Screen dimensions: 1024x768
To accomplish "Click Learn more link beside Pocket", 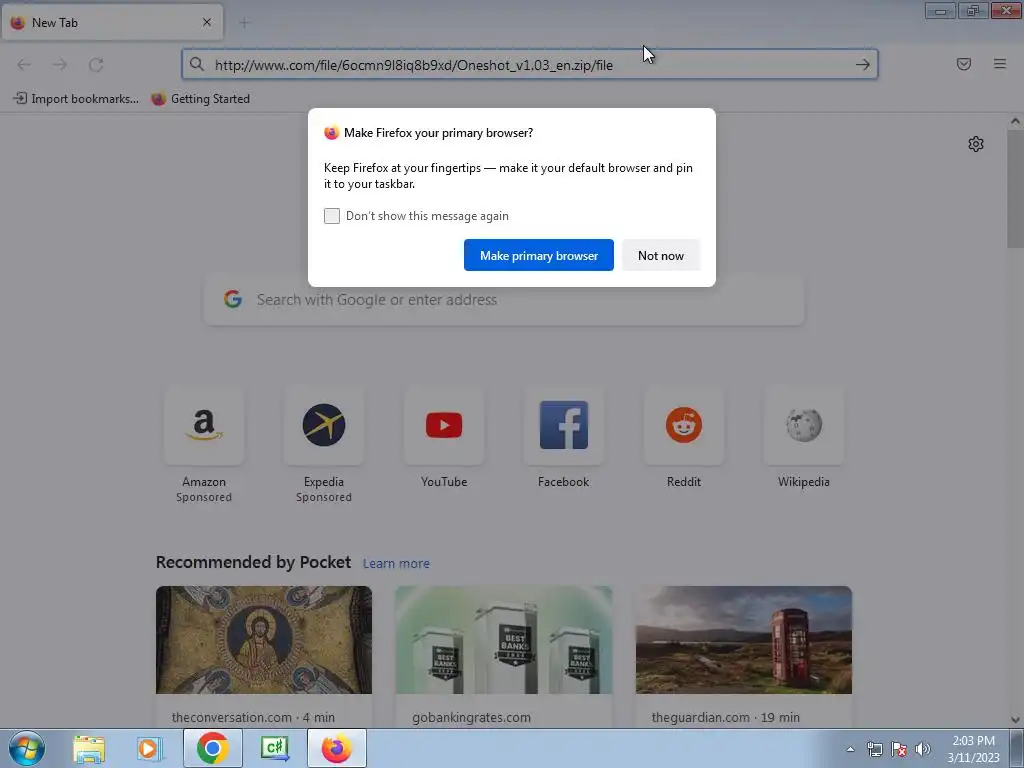I will 396,564.
